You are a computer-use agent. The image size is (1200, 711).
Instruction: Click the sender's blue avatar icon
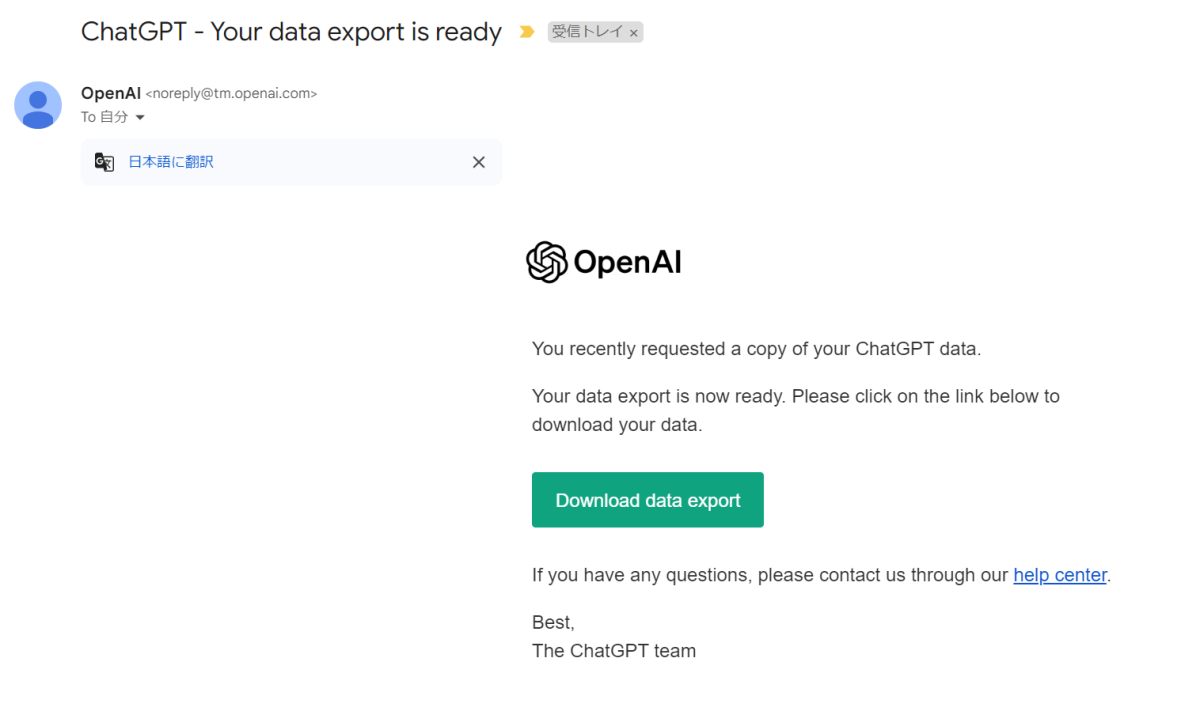click(x=38, y=105)
